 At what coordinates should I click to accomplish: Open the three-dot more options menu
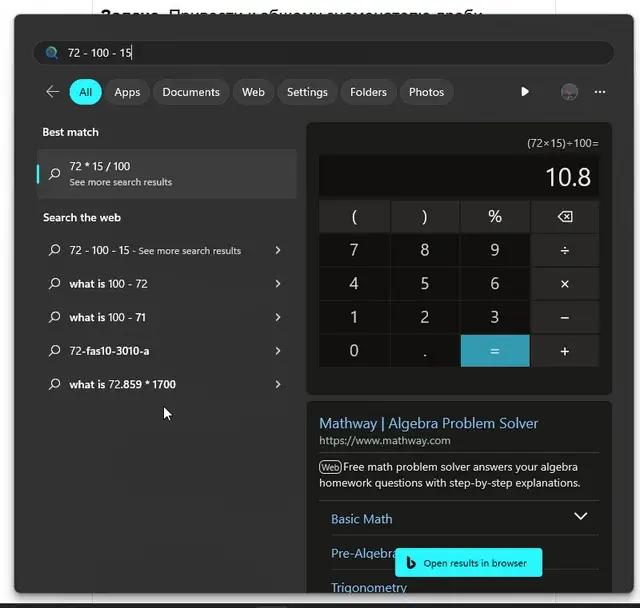click(x=600, y=92)
